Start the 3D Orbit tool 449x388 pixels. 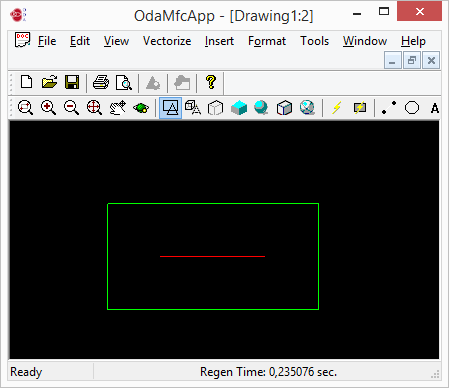pyautogui.click(x=141, y=108)
